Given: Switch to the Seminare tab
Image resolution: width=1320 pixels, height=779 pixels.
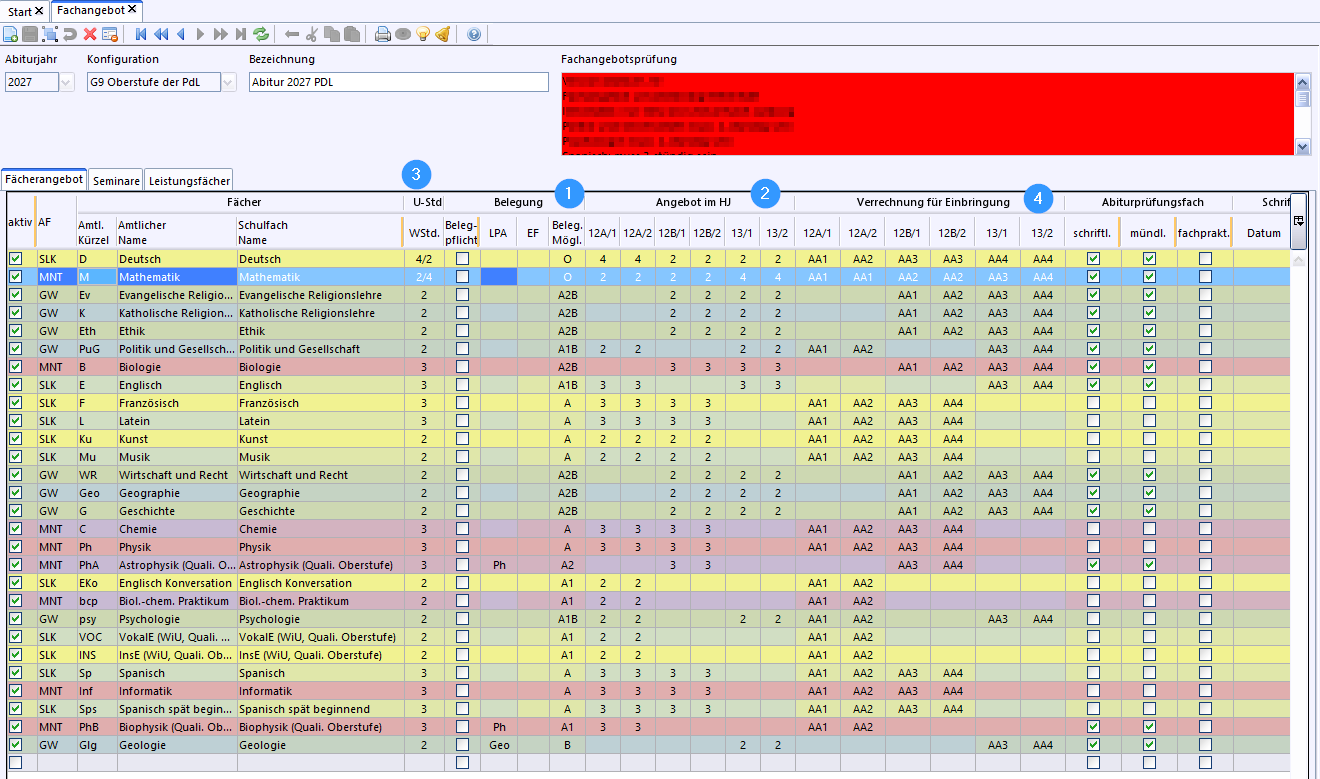Looking at the screenshot, I should [116, 181].
